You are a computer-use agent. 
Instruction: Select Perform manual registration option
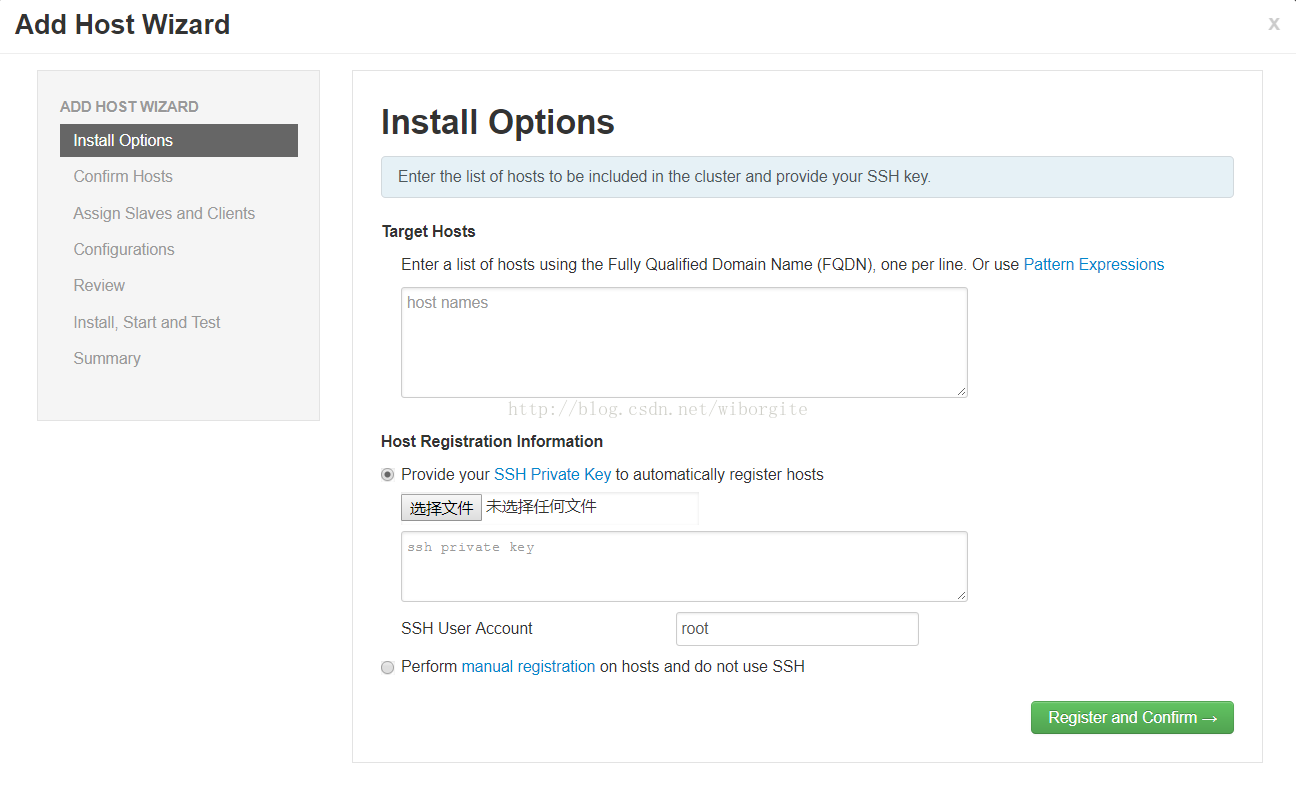point(387,667)
